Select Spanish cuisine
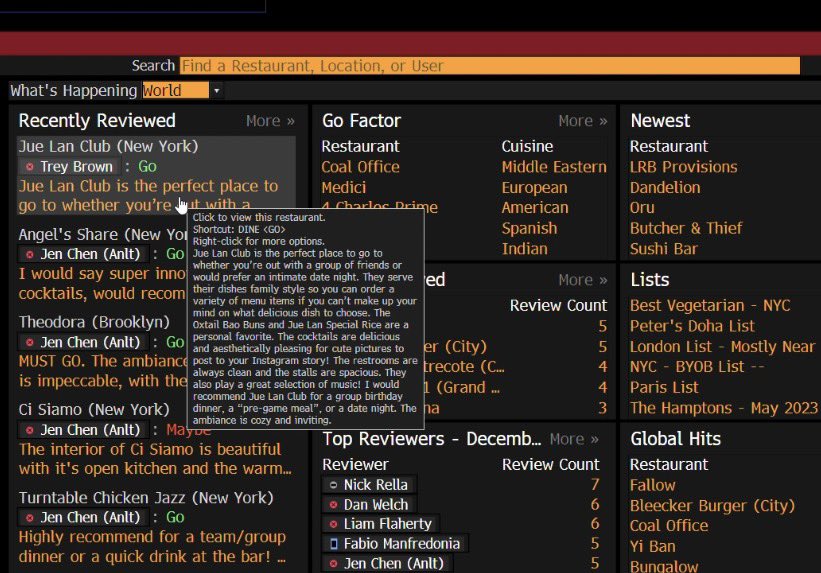This screenshot has height=573, width=821. point(529,228)
